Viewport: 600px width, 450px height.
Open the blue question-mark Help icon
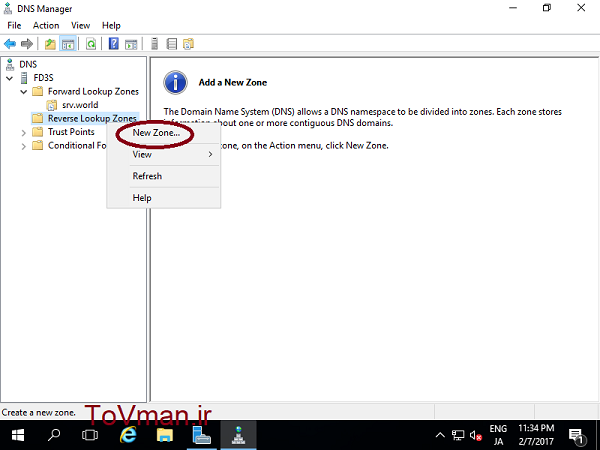pos(113,44)
